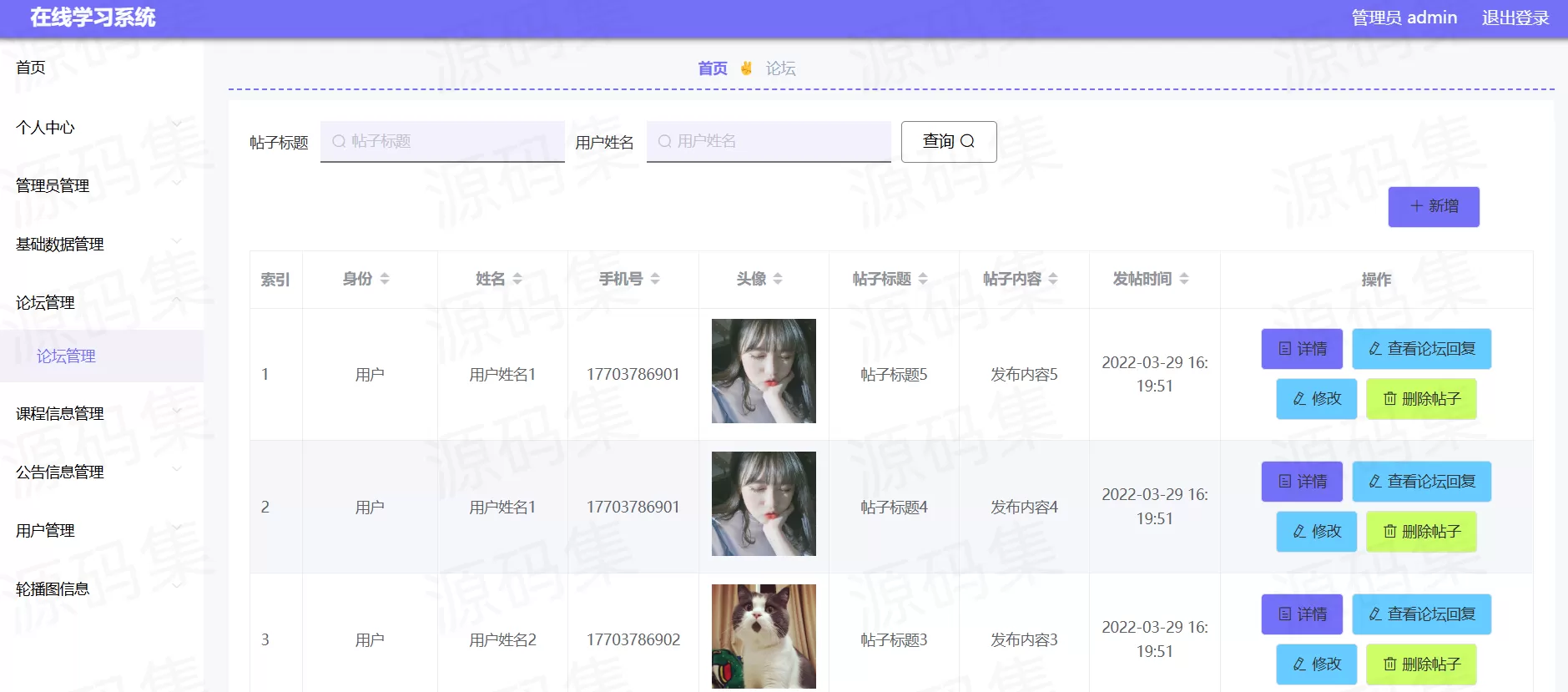Open 详情 for 帖子标题3

[1302, 614]
